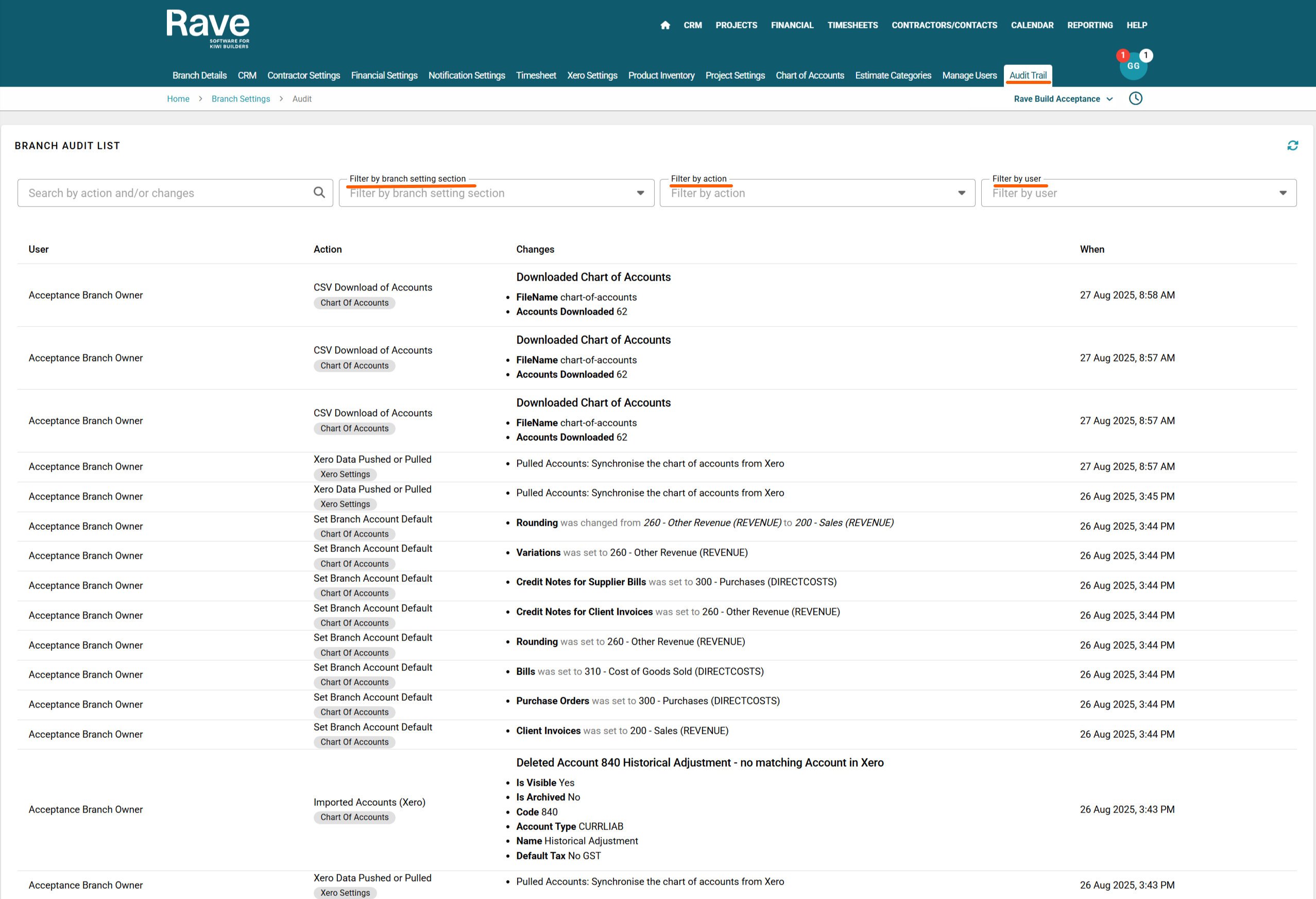Click Imported Accounts (Xero) action text

pyautogui.click(x=369, y=802)
